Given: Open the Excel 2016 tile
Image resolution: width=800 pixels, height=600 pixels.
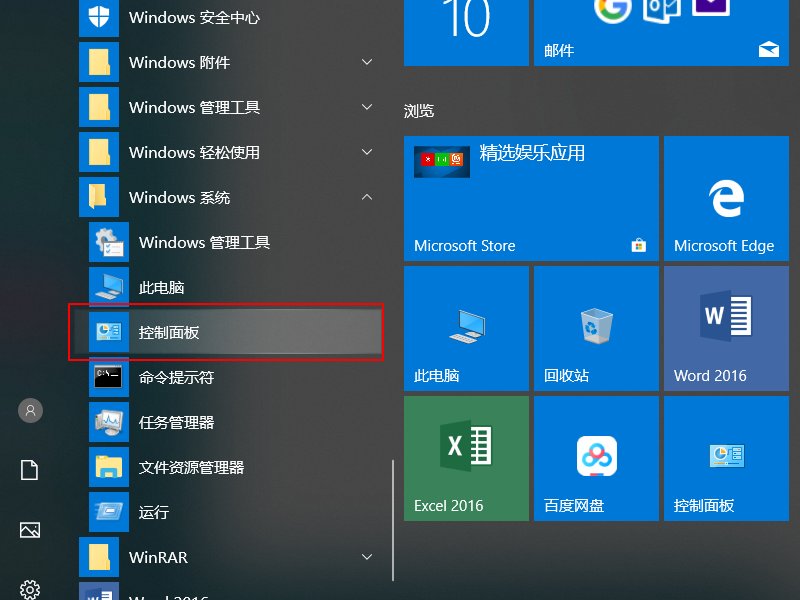Looking at the screenshot, I should (466, 458).
